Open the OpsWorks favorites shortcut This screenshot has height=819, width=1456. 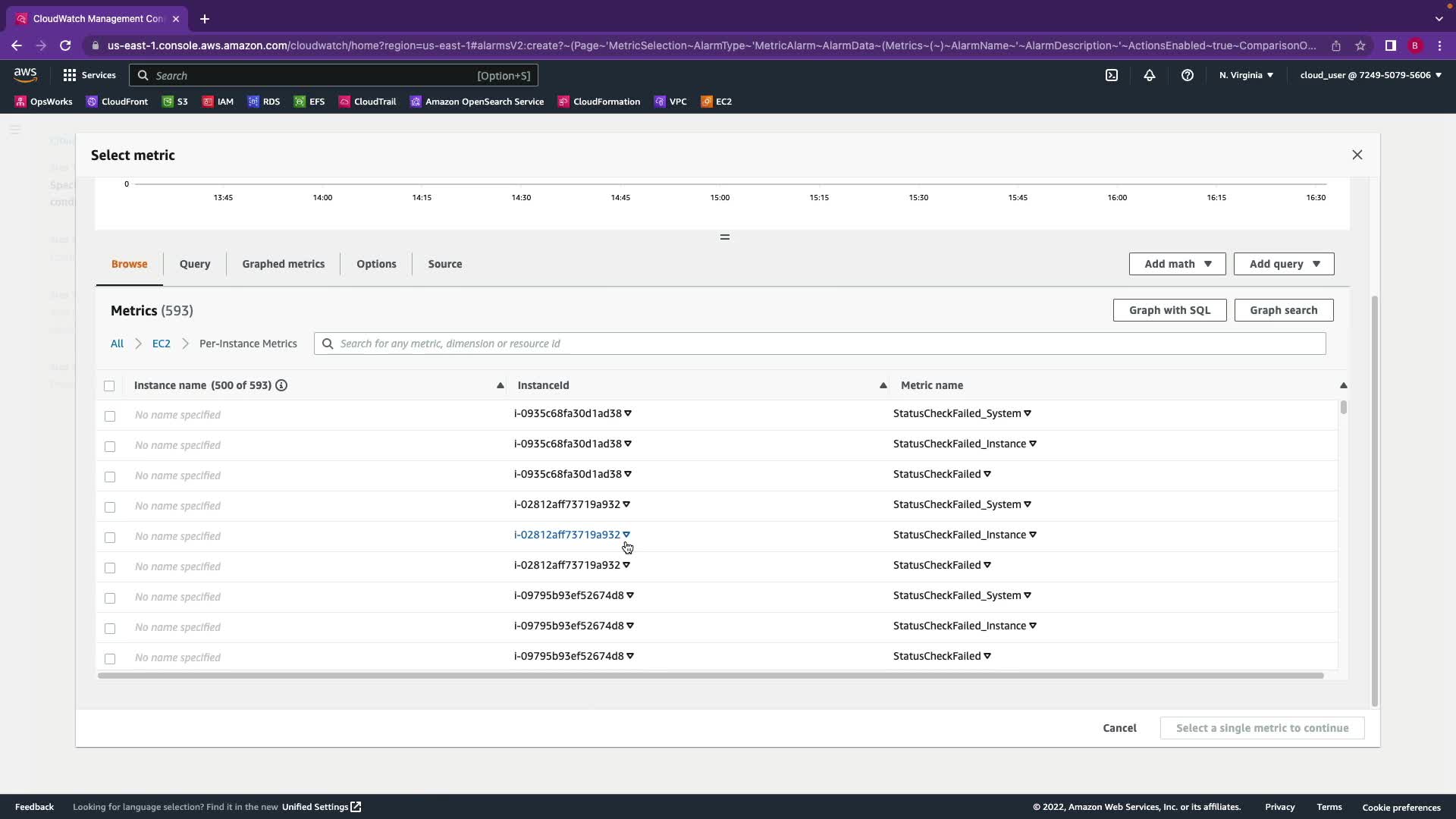click(x=43, y=102)
